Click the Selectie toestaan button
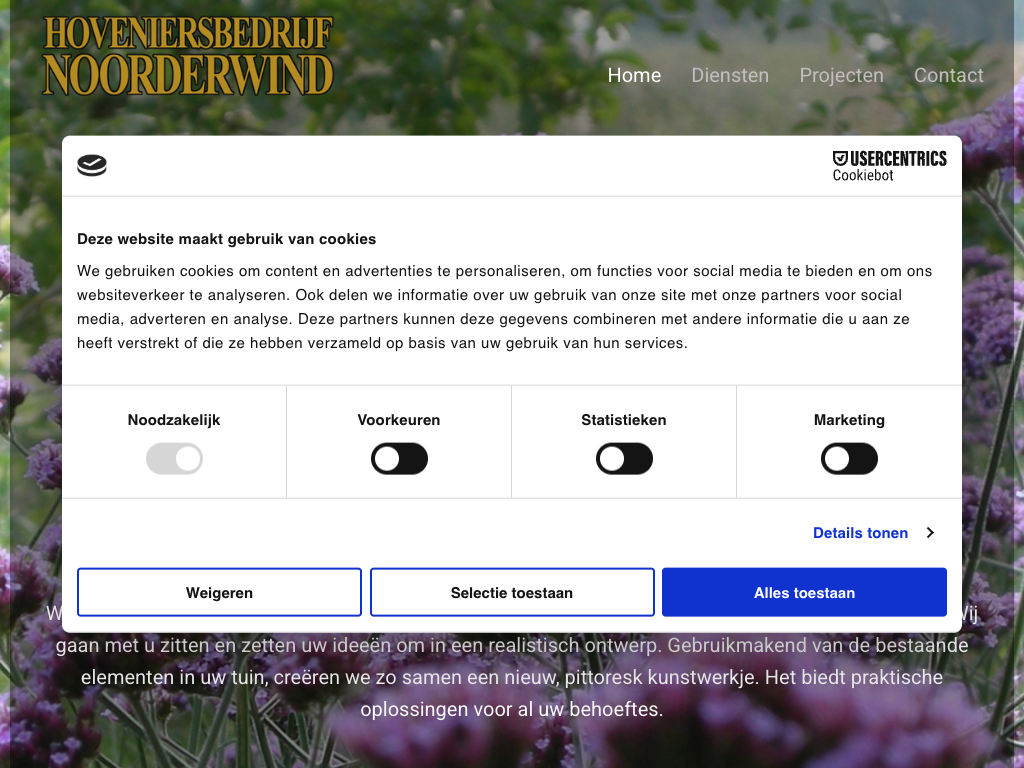 pos(512,593)
